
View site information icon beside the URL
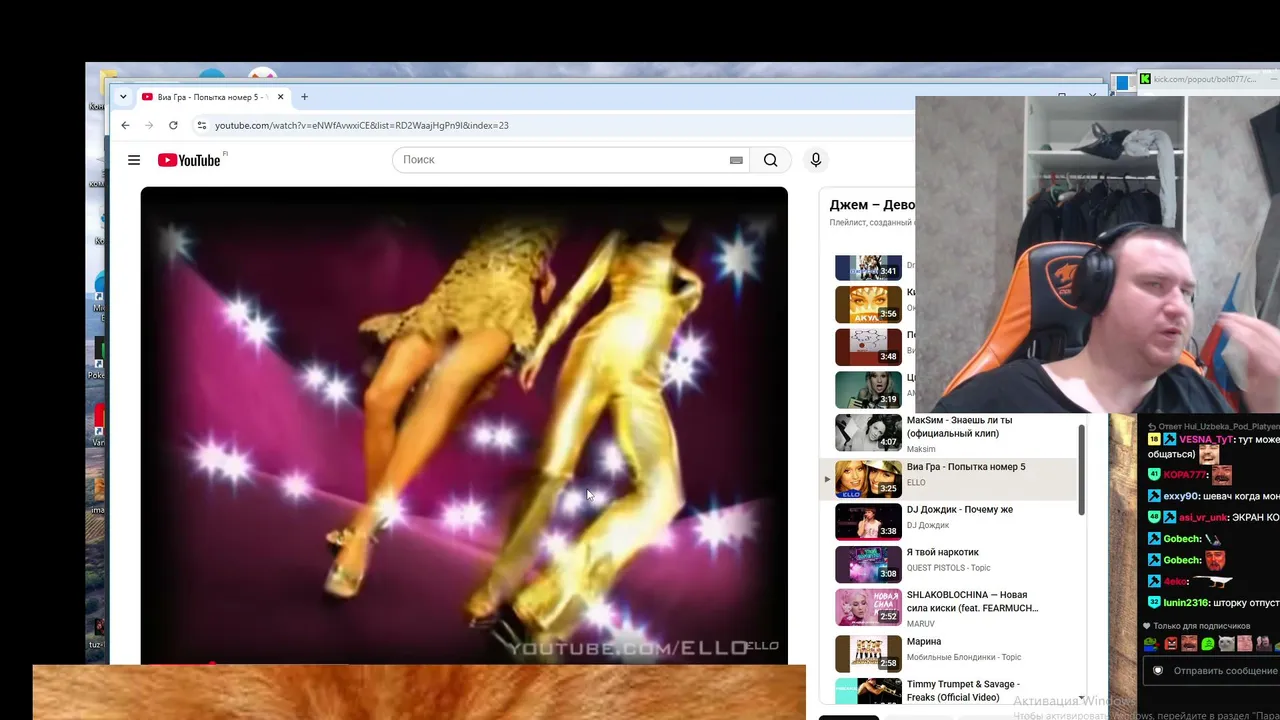pyautogui.click(x=201, y=125)
